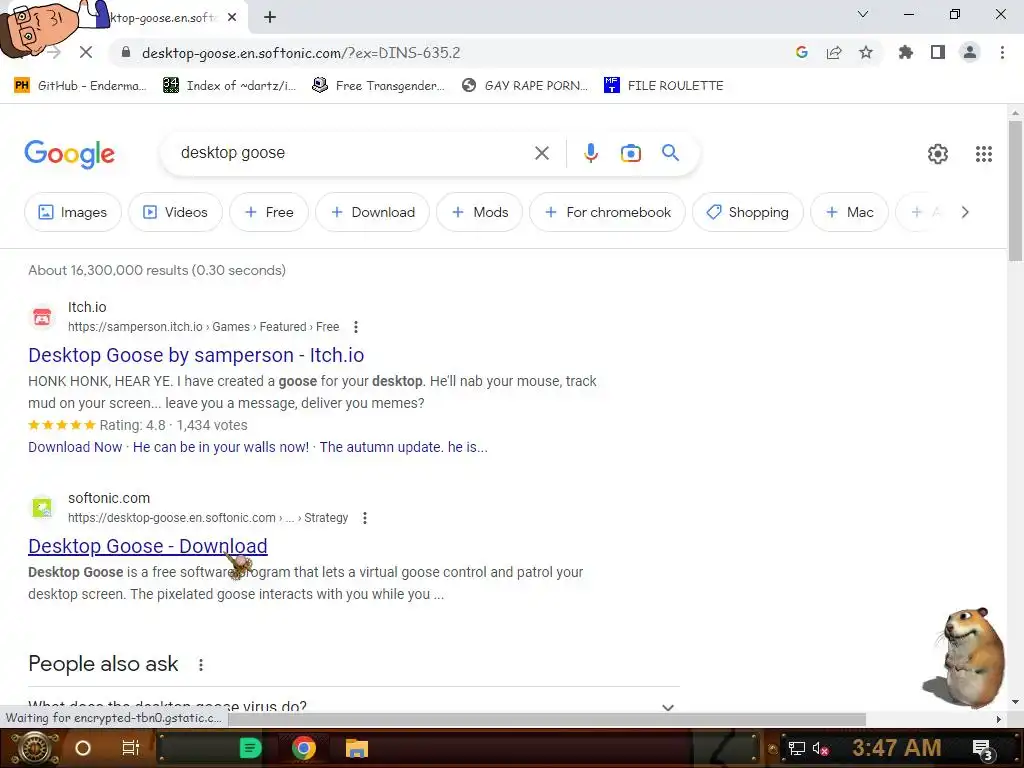Click the About 16,300,000 results text
This screenshot has height=768, width=1024.
point(157,270)
